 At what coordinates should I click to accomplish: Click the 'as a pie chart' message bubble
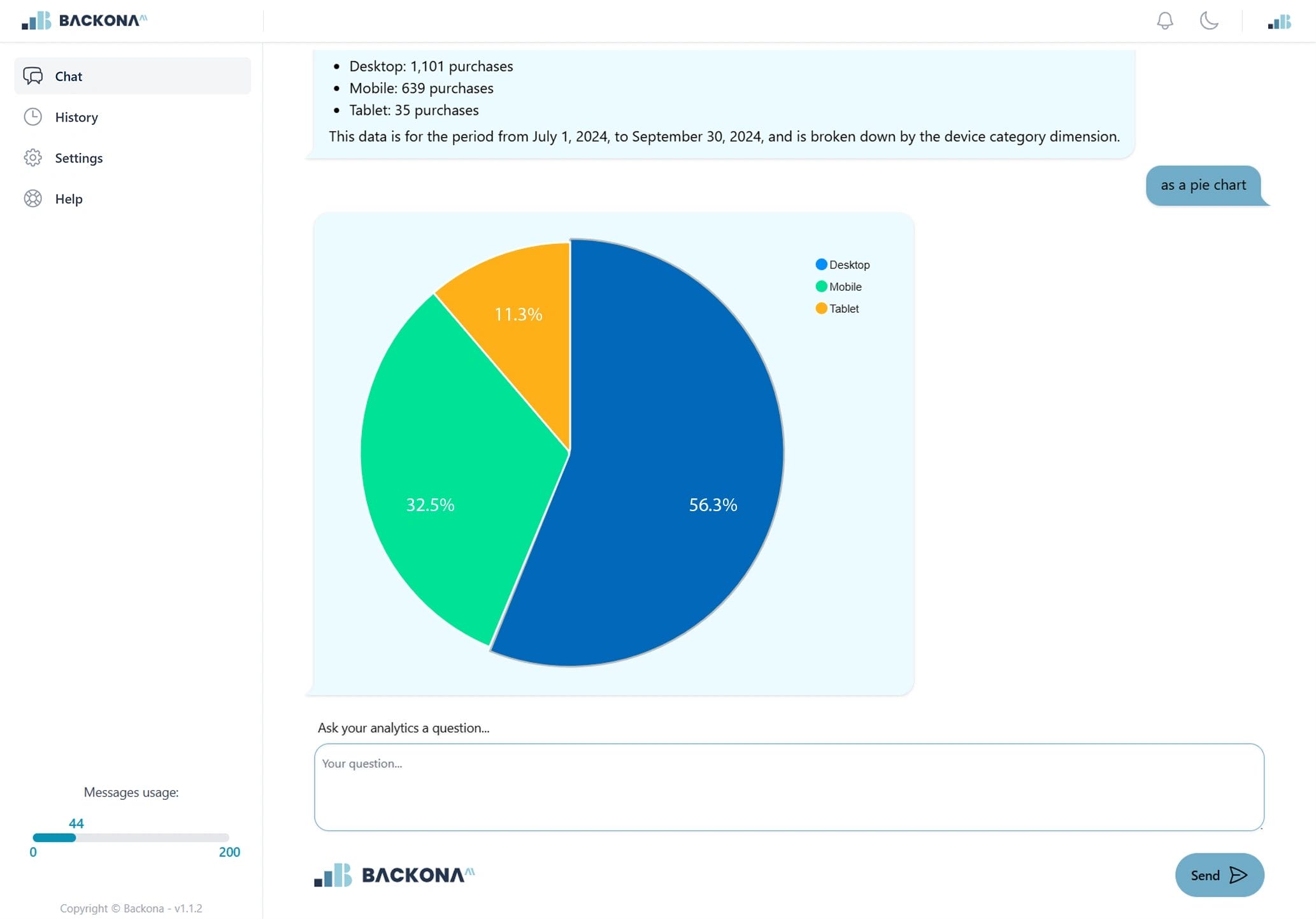[1204, 185]
